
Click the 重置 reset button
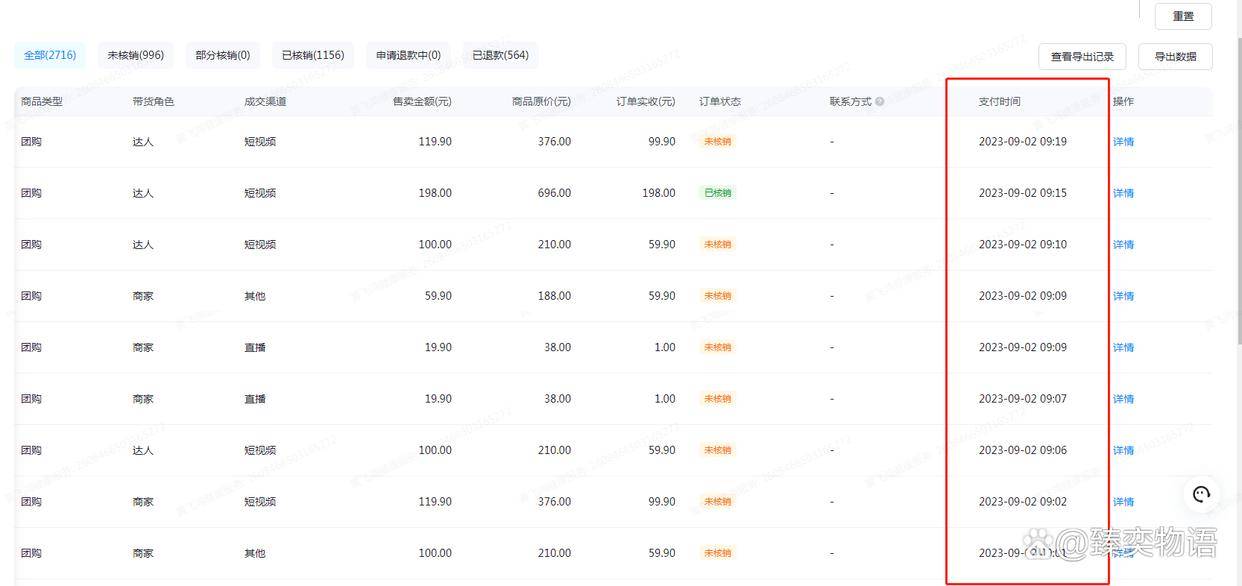[1183, 15]
